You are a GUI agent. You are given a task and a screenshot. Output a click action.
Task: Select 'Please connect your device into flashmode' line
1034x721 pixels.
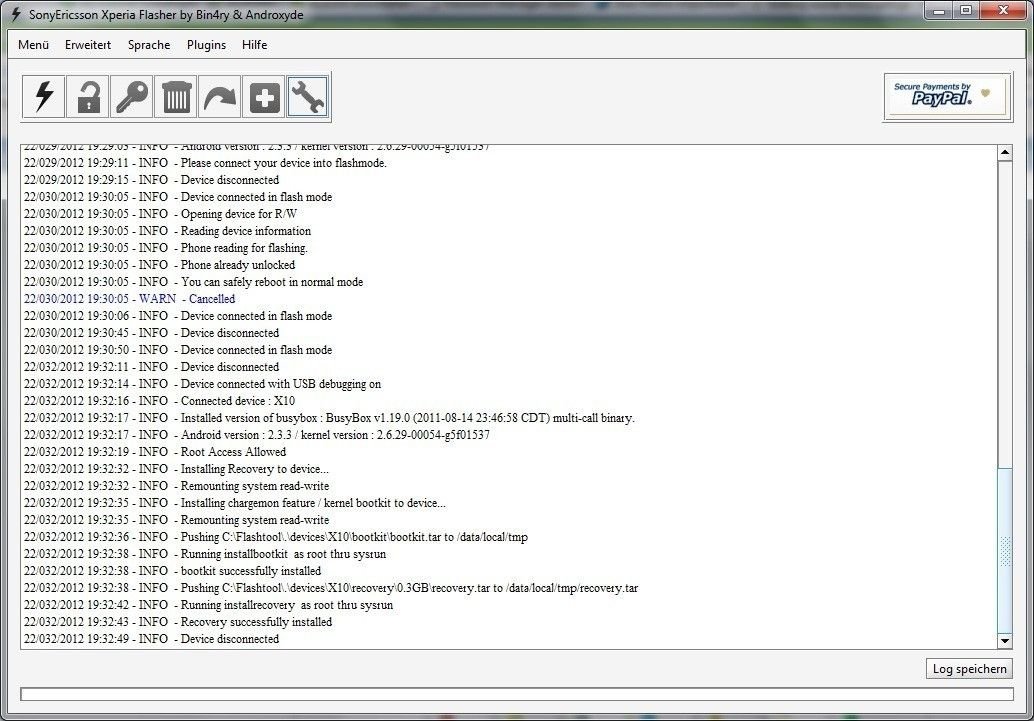coord(205,163)
